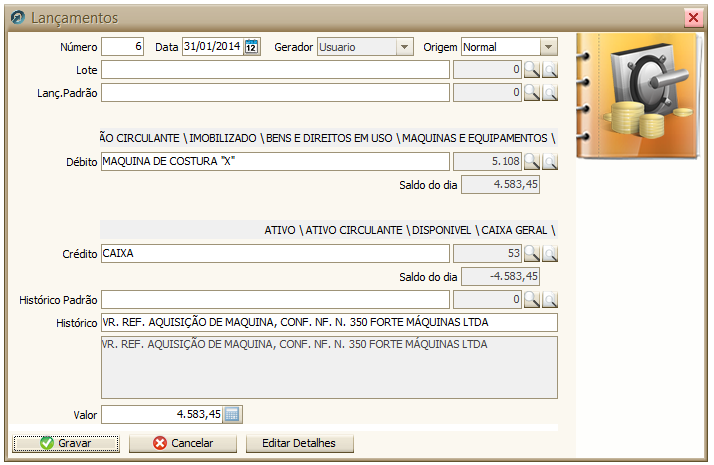714x465 pixels.
Task: Search the Débito account with the dark magnifier
Action: pyautogui.click(x=531, y=161)
